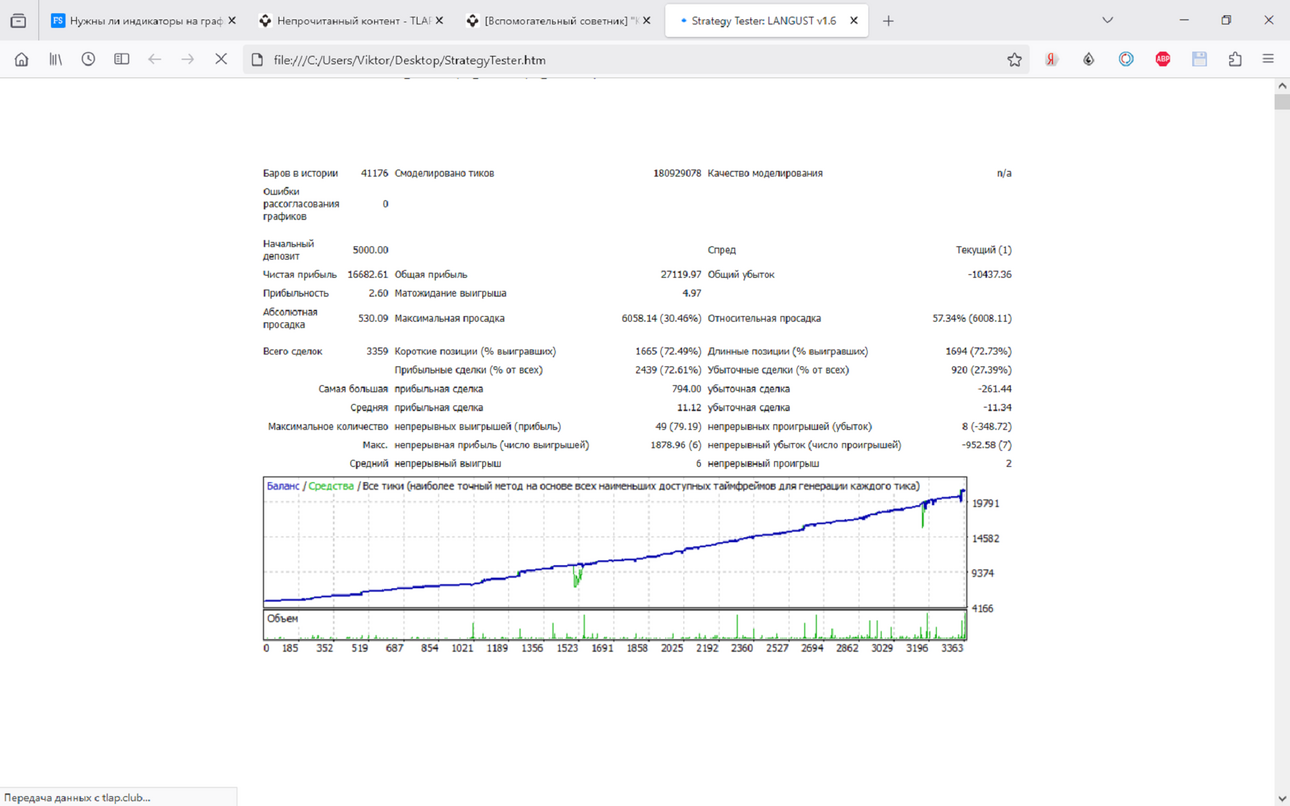Close the Strategy Tester tab

click(x=853, y=20)
